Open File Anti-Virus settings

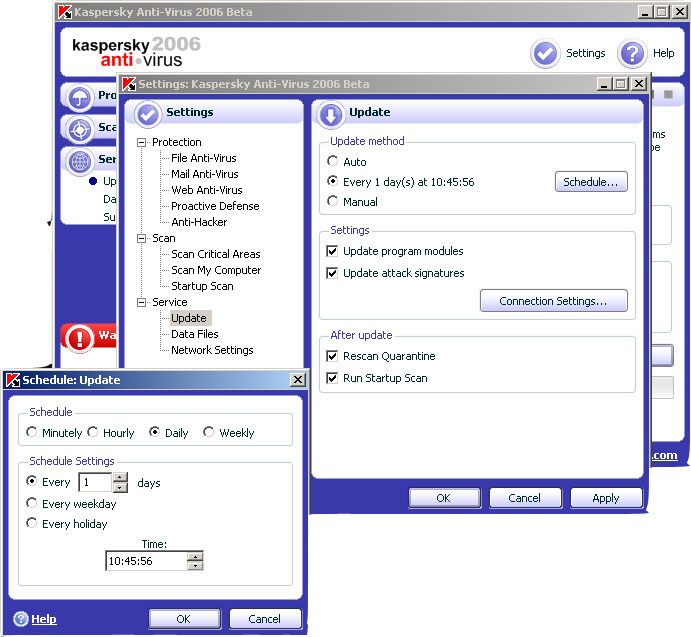tap(204, 158)
